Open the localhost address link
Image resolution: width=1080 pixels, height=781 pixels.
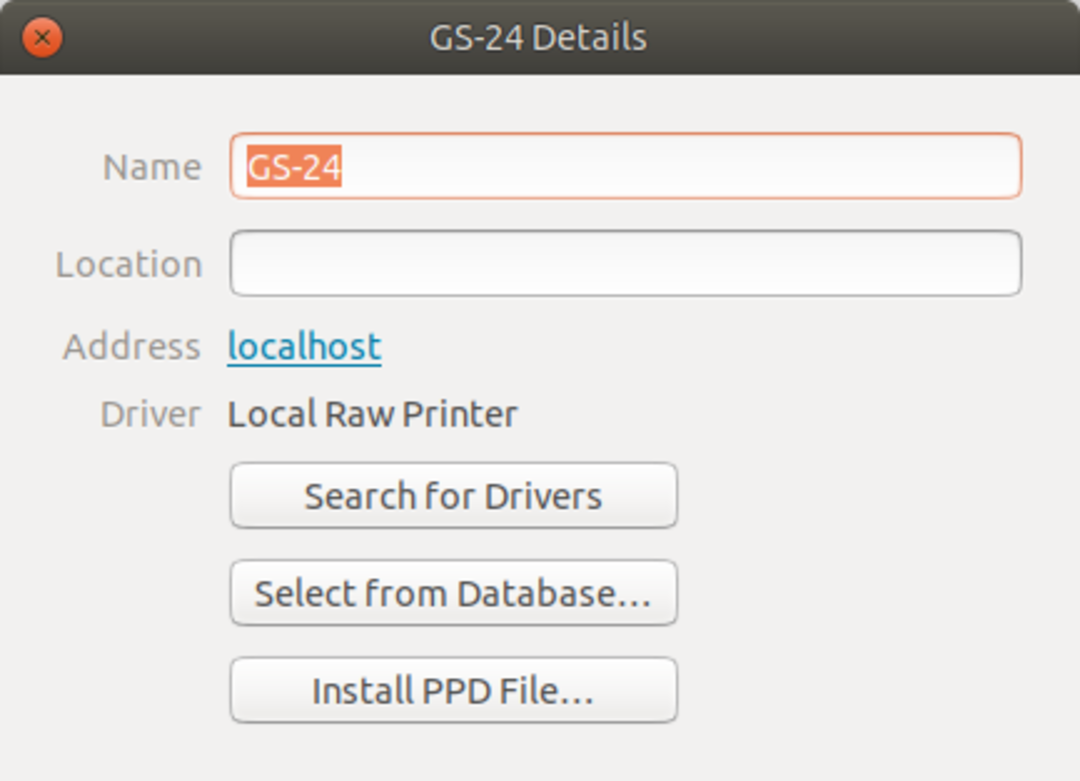pyautogui.click(x=304, y=346)
